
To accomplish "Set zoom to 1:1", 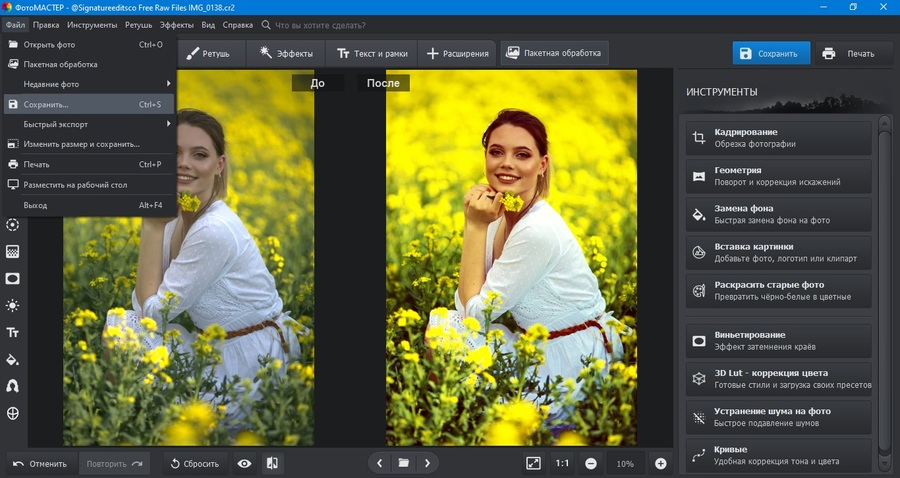I will click(x=562, y=464).
